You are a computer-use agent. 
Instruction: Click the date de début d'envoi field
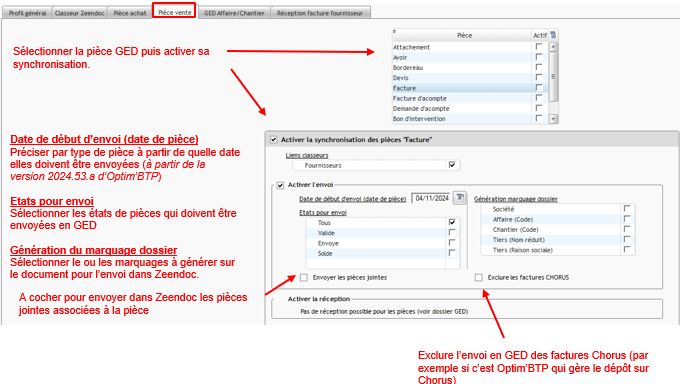tap(432, 198)
